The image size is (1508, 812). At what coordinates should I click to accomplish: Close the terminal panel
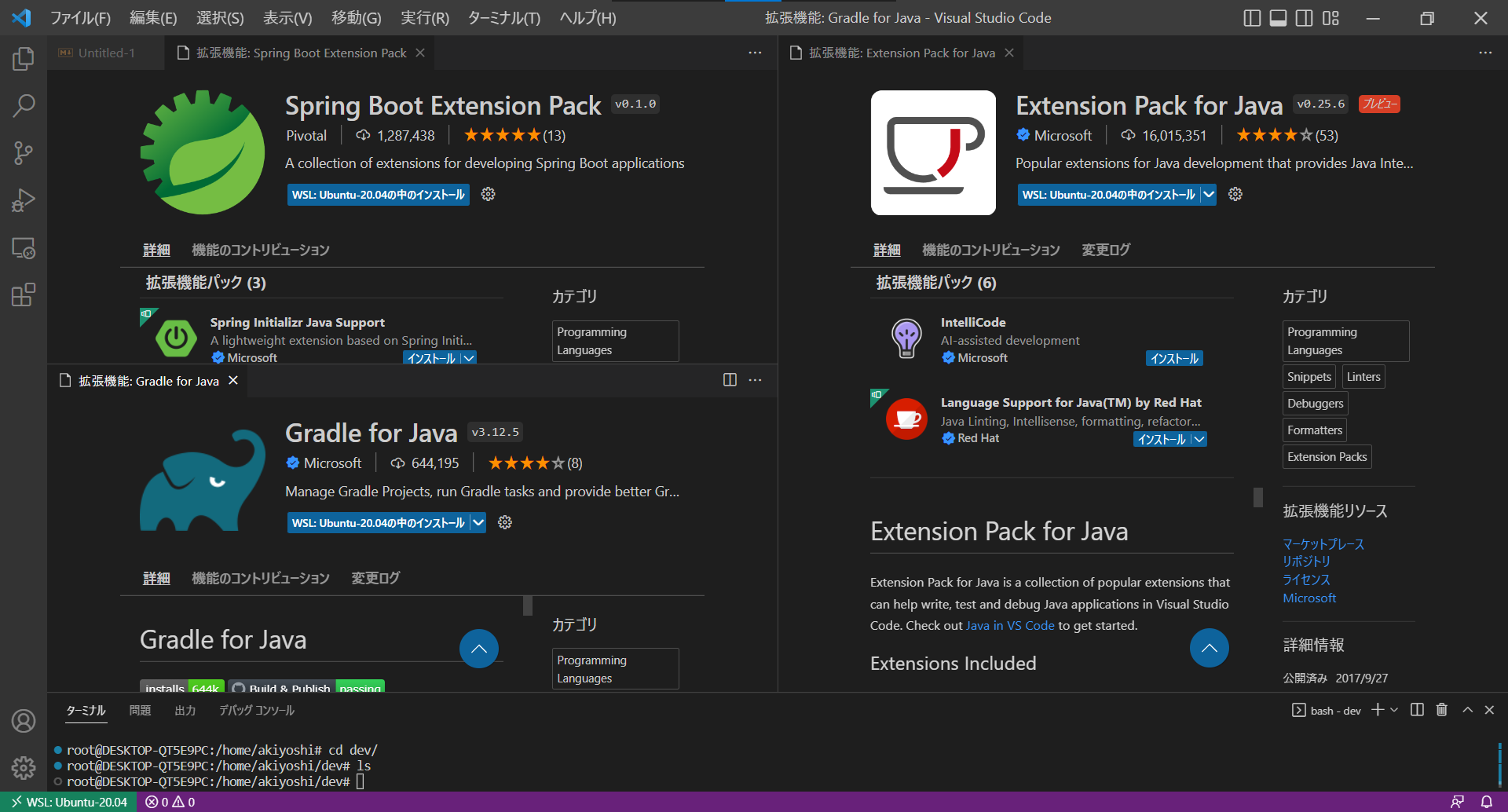tap(1489, 710)
